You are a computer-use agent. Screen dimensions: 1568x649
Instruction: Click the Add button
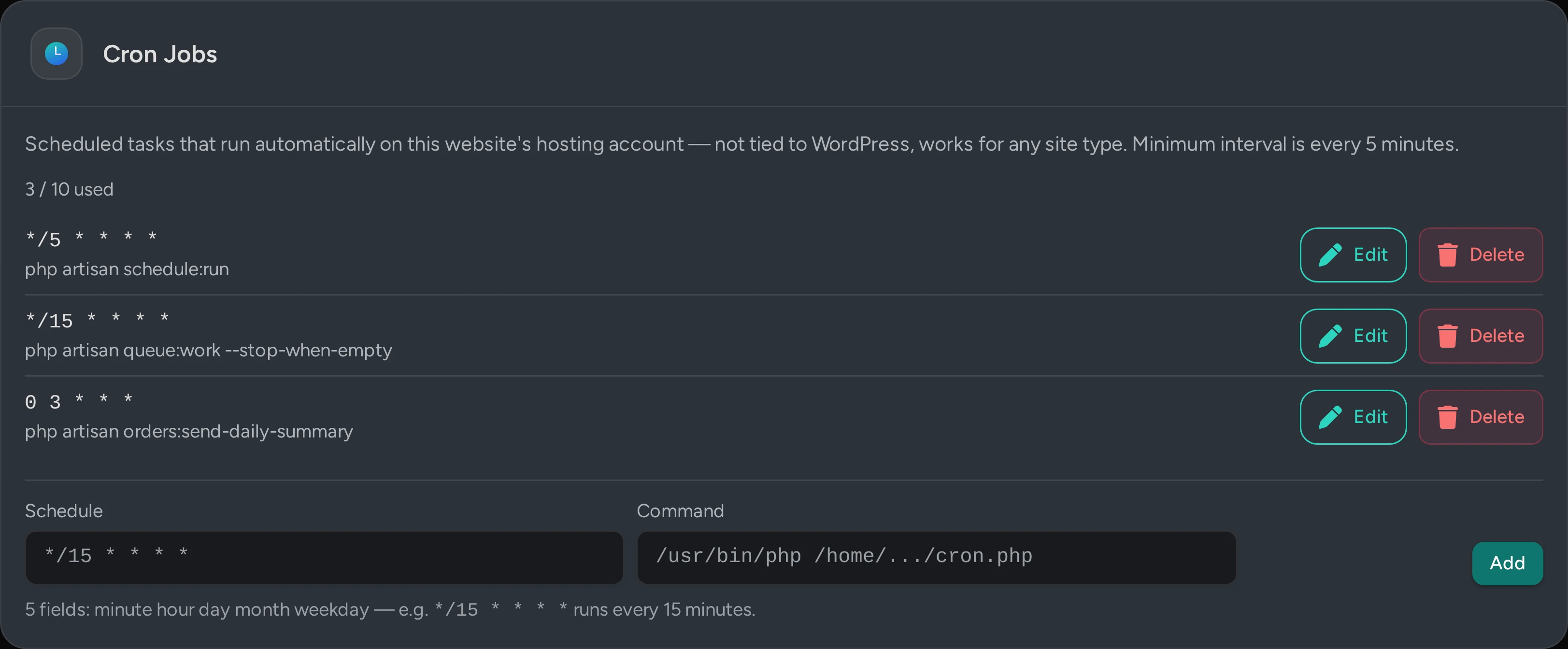[x=1507, y=563]
